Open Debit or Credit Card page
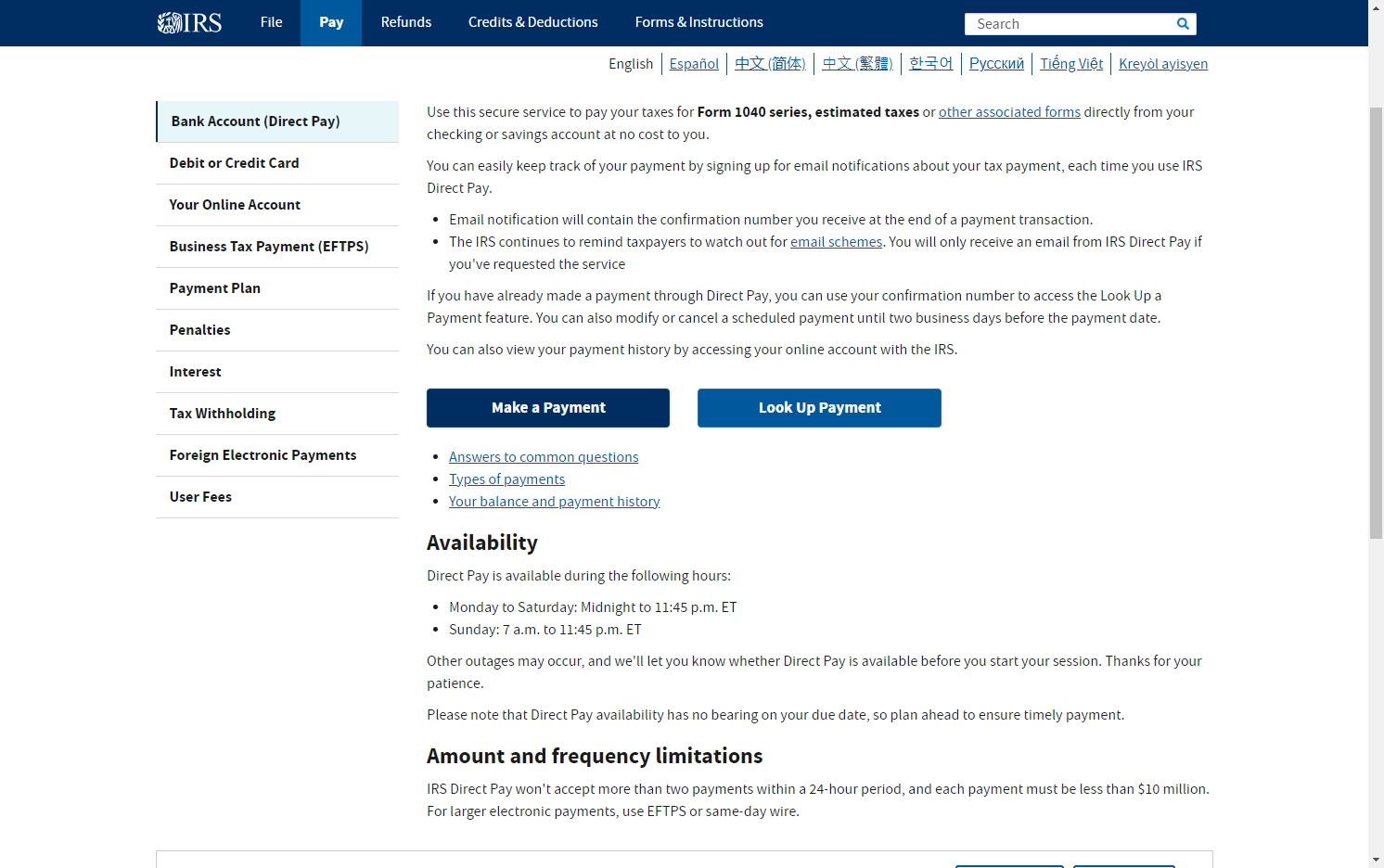Image resolution: width=1384 pixels, height=868 pixels. pos(277,163)
